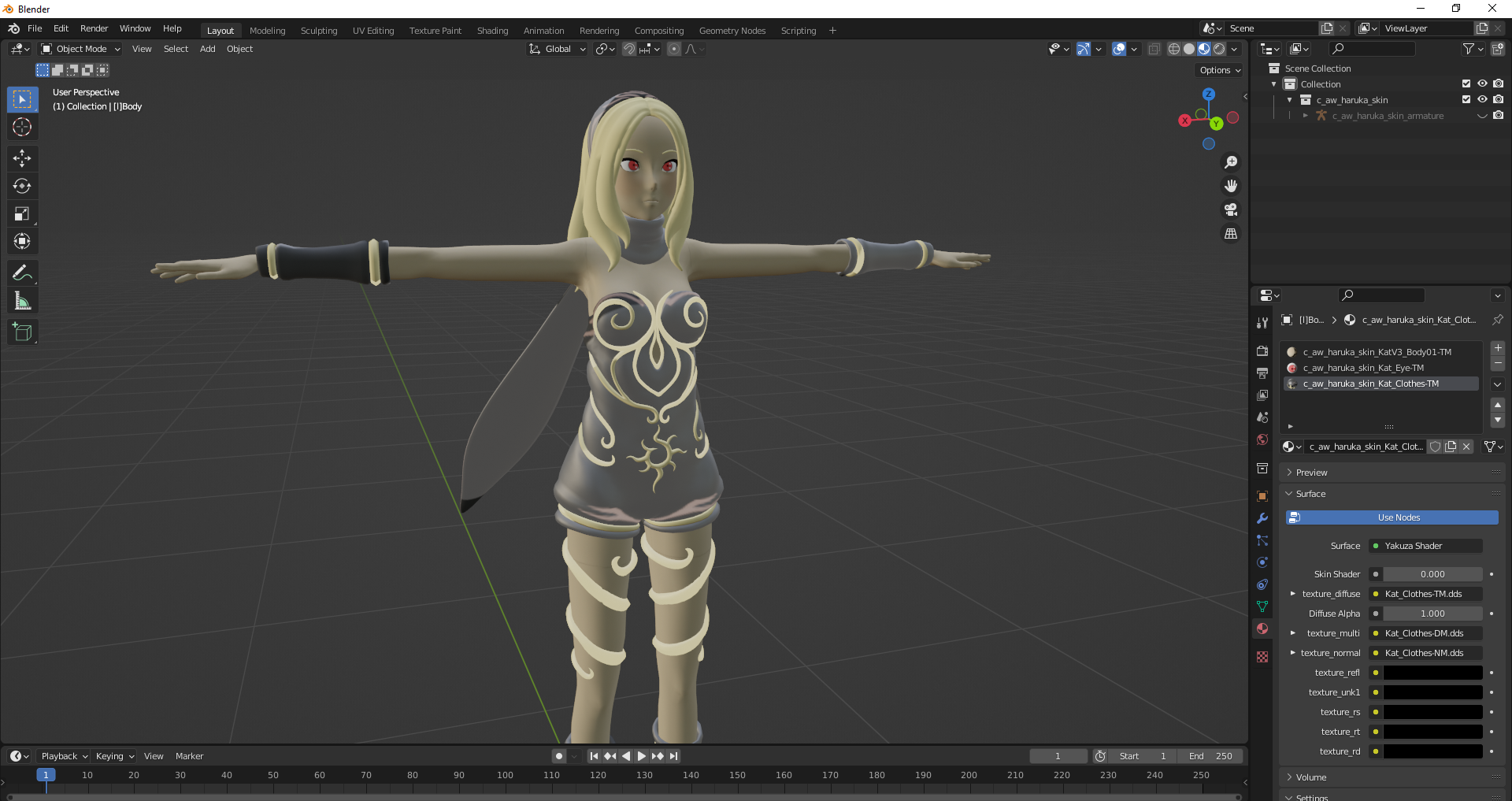Select the Measure tool
Screen dimensions: 1512x801
(x=22, y=301)
